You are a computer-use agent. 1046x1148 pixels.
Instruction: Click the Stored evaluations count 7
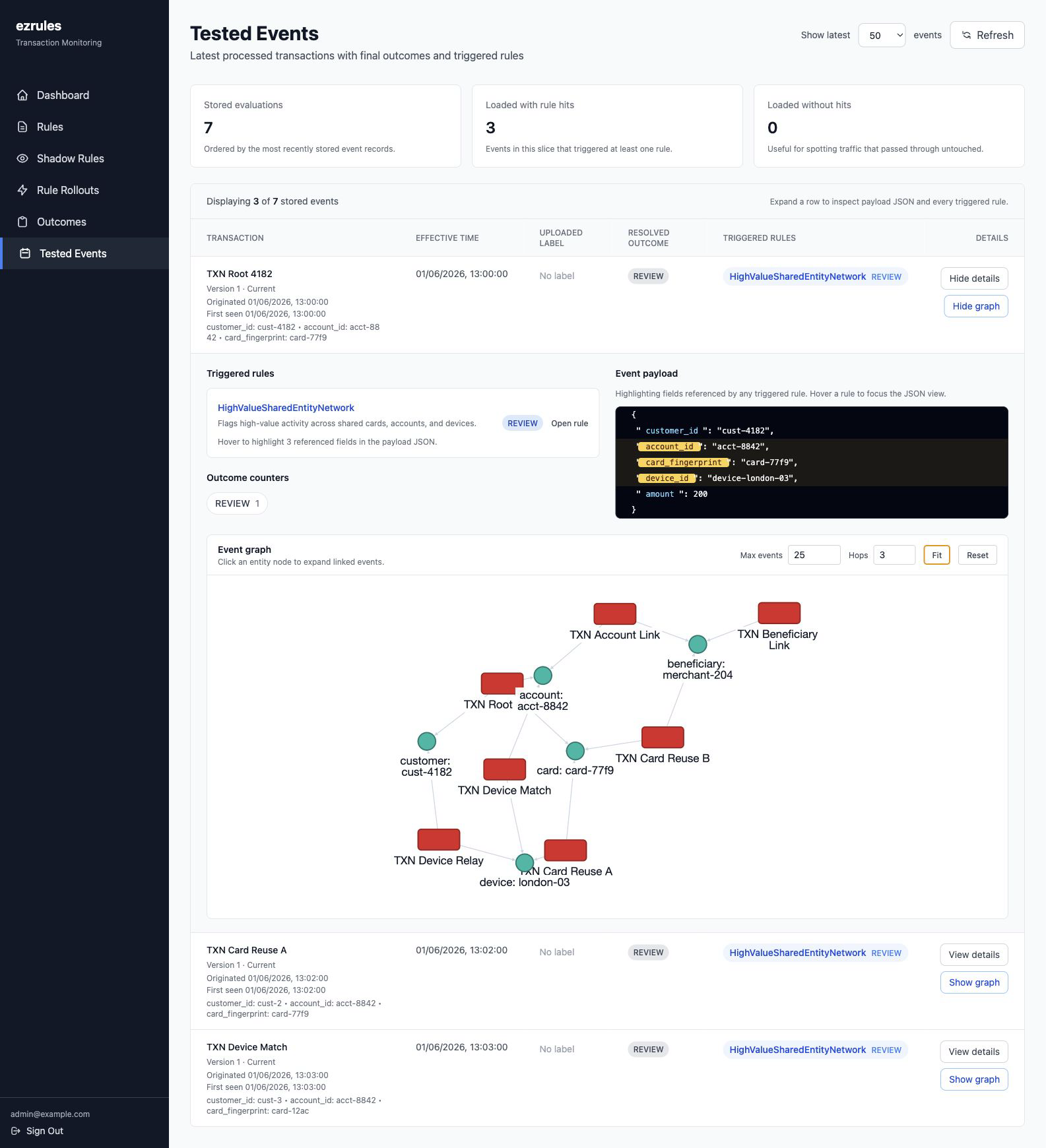pos(209,127)
